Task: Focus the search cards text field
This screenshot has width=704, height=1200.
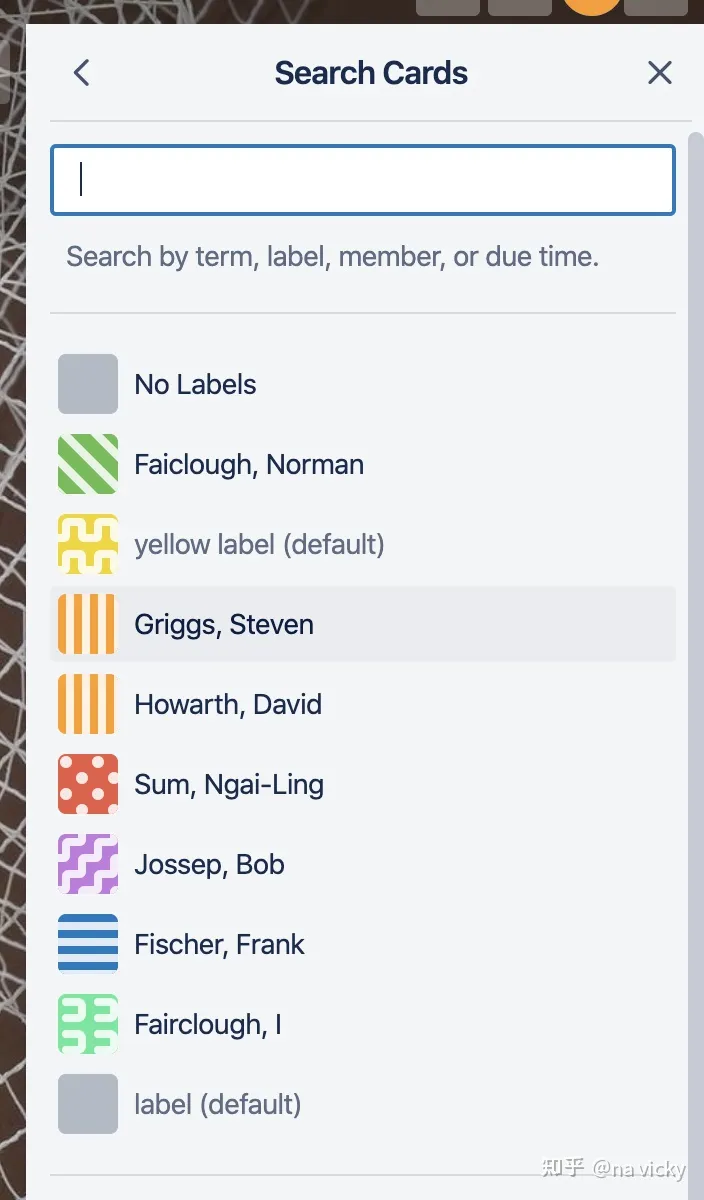Action: point(363,180)
